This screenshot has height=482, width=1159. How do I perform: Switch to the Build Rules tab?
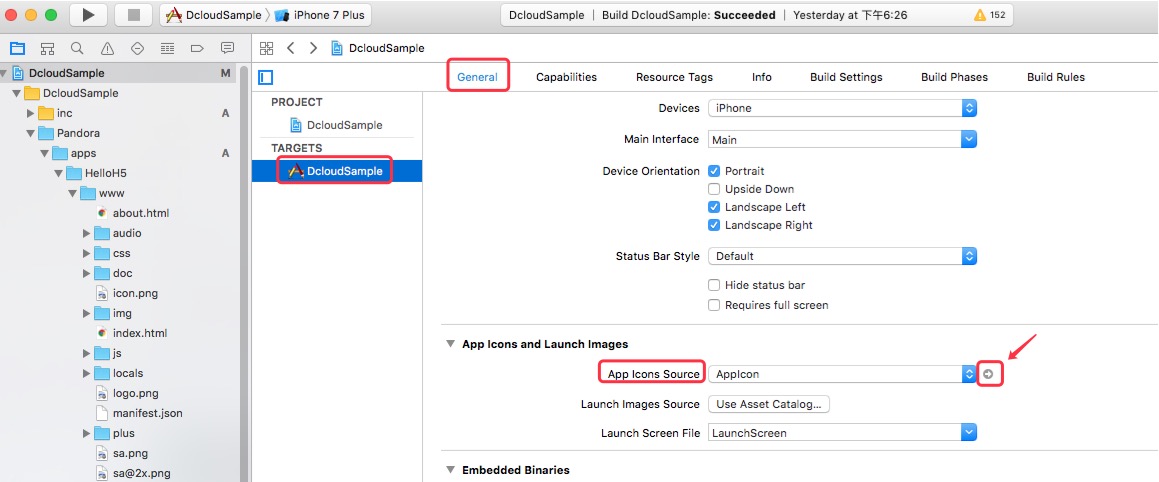pos(1056,77)
